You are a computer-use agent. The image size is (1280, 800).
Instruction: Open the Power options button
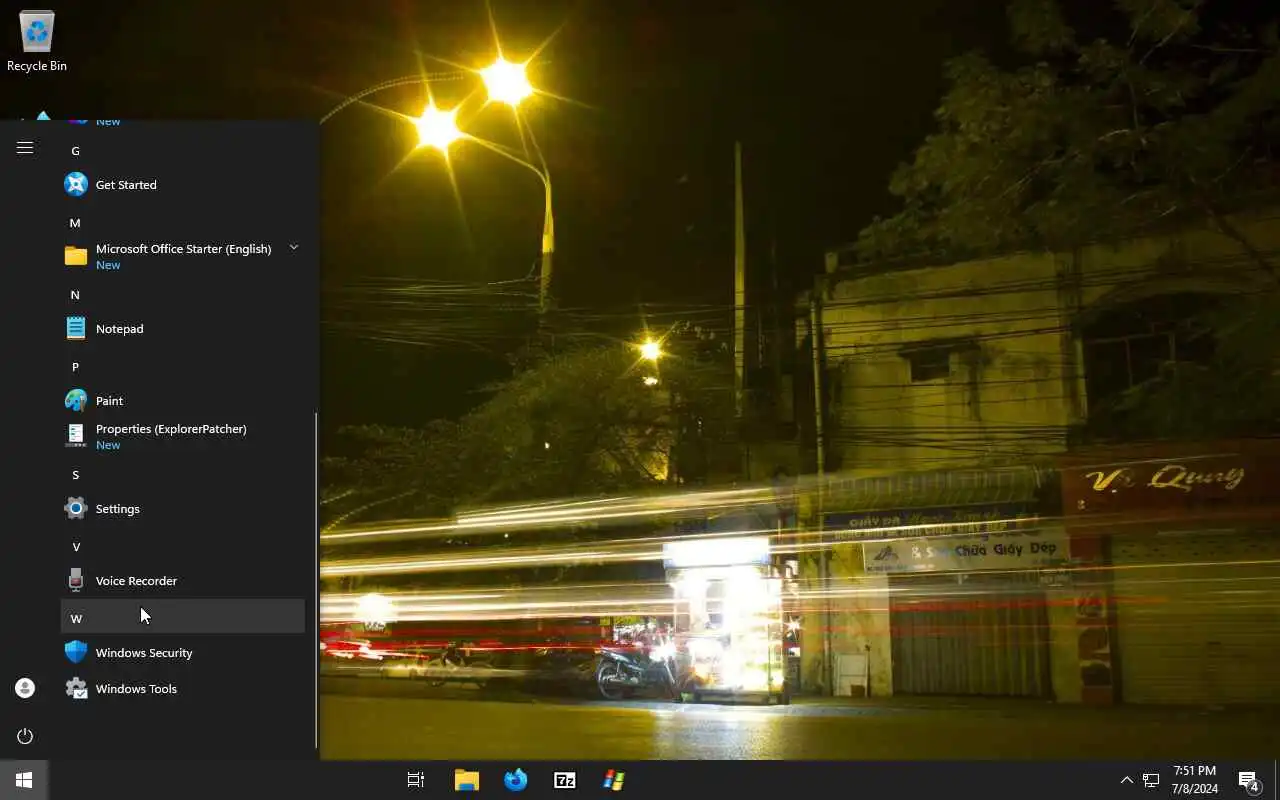[x=25, y=736]
